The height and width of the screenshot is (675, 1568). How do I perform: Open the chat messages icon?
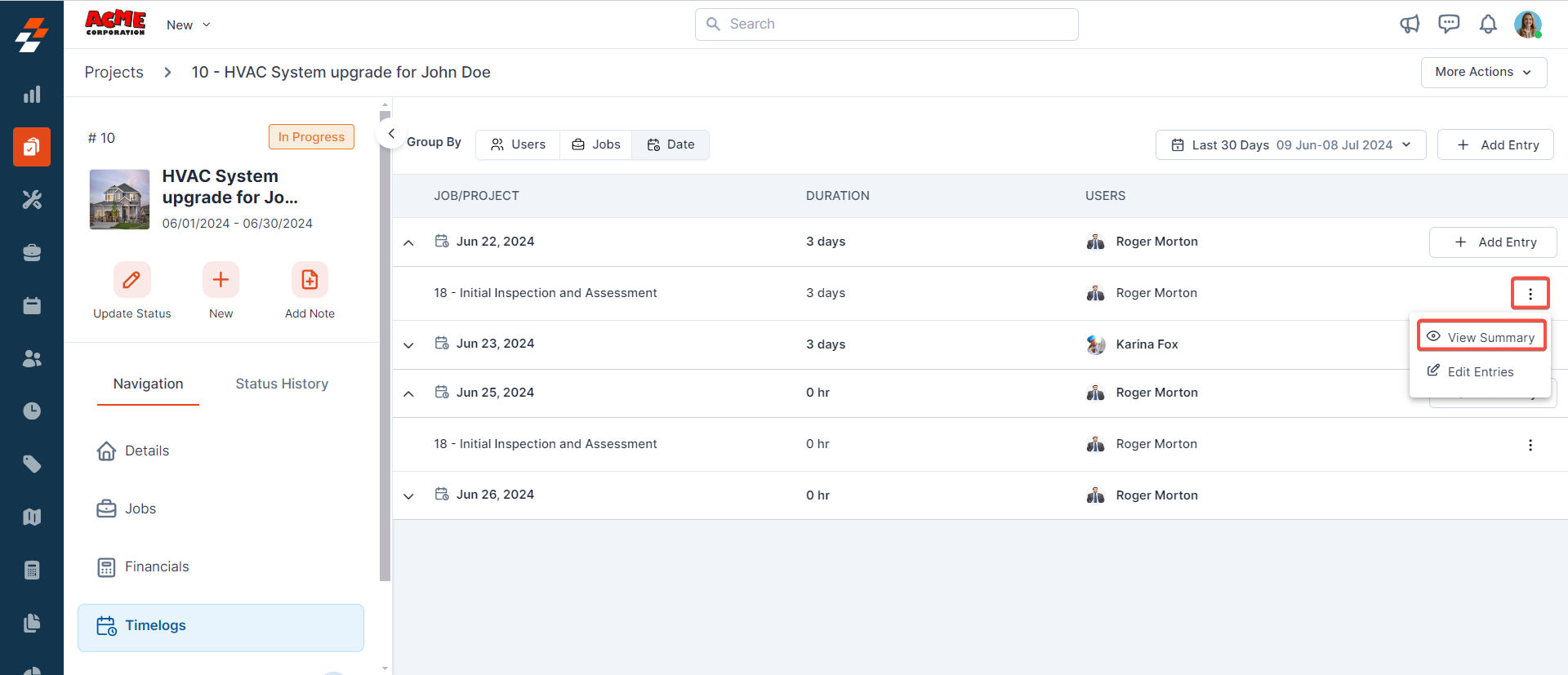click(x=1449, y=24)
